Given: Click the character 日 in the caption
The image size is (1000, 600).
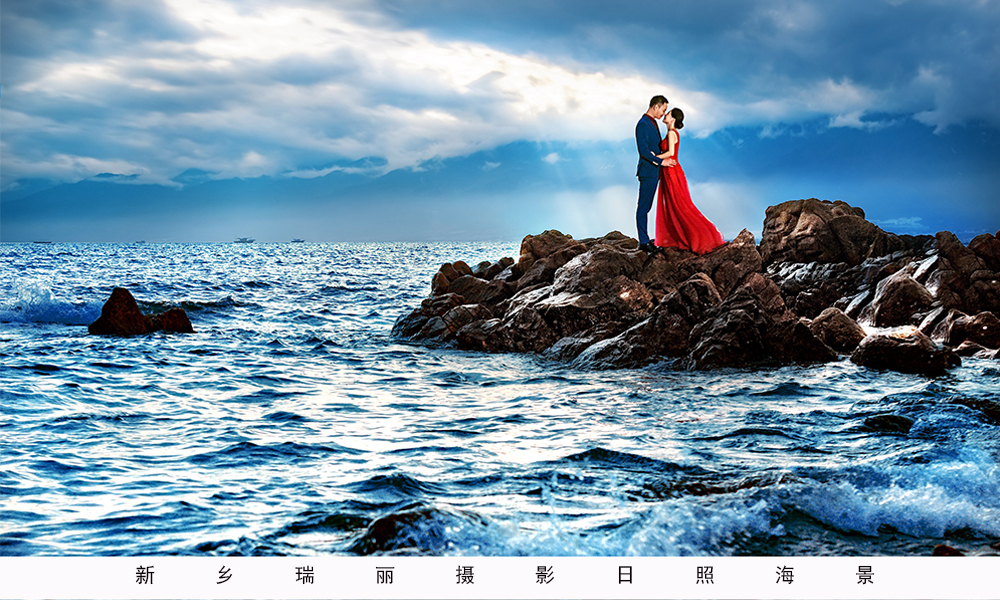Looking at the screenshot, I should (x=625, y=575).
